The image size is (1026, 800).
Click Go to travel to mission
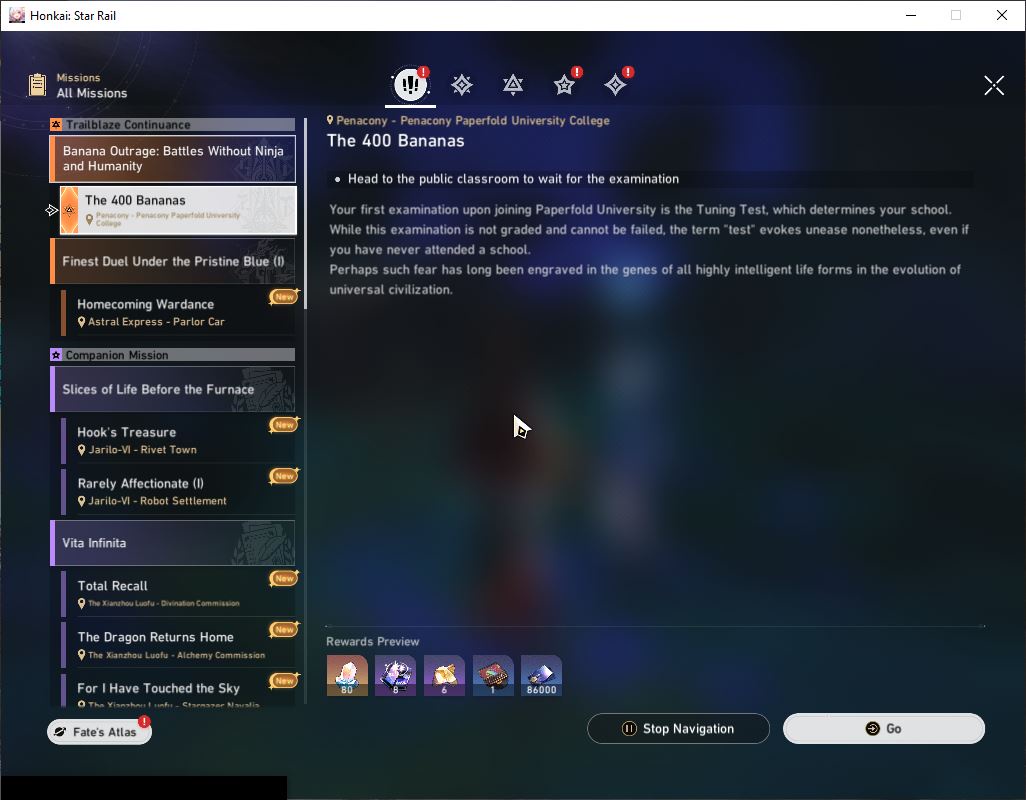coord(883,729)
